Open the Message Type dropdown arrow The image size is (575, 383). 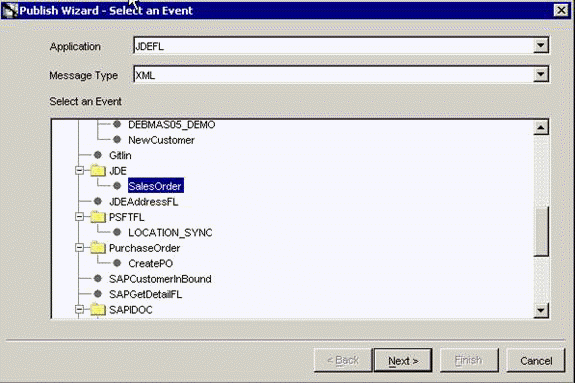click(x=541, y=74)
